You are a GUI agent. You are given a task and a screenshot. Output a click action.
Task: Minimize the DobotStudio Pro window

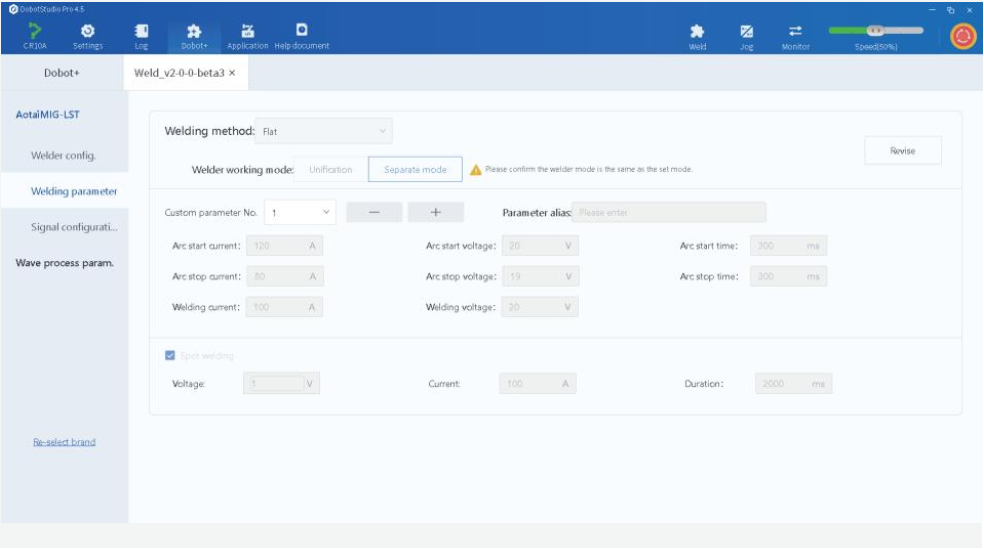(x=932, y=9)
